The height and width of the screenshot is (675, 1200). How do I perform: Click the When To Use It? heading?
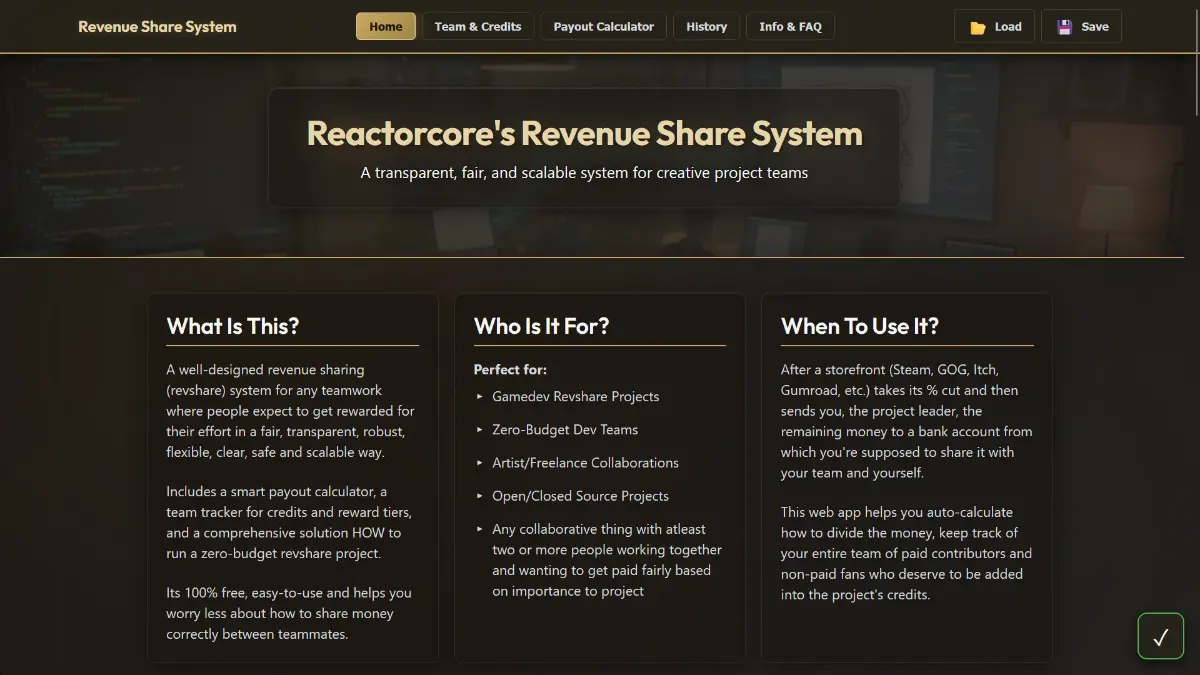point(860,326)
